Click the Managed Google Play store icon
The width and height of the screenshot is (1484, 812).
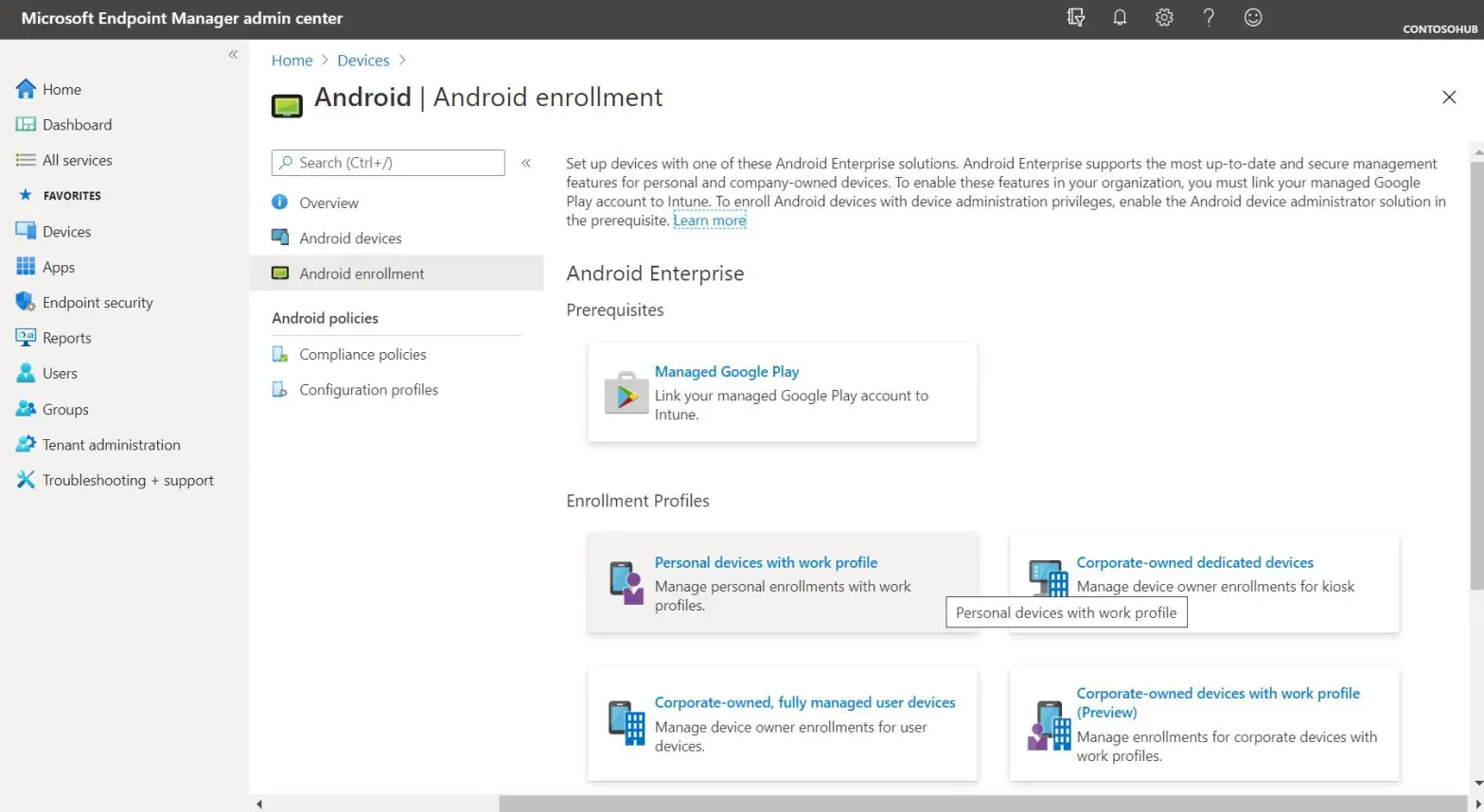626,393
